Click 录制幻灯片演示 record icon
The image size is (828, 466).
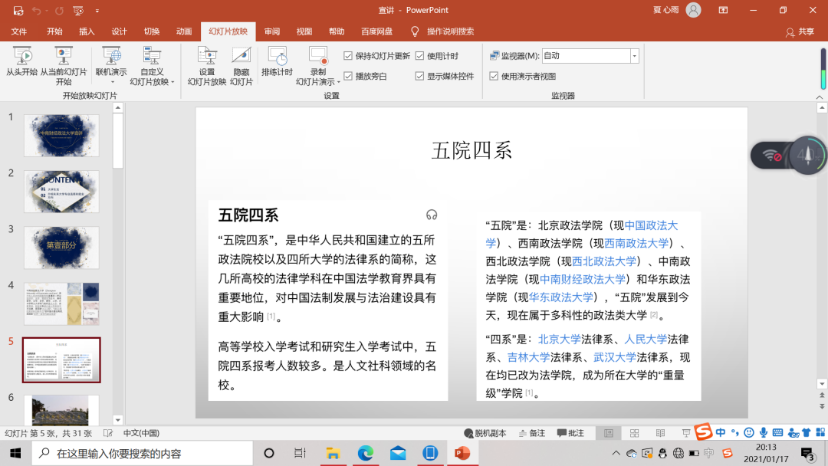tap(318, 66)
